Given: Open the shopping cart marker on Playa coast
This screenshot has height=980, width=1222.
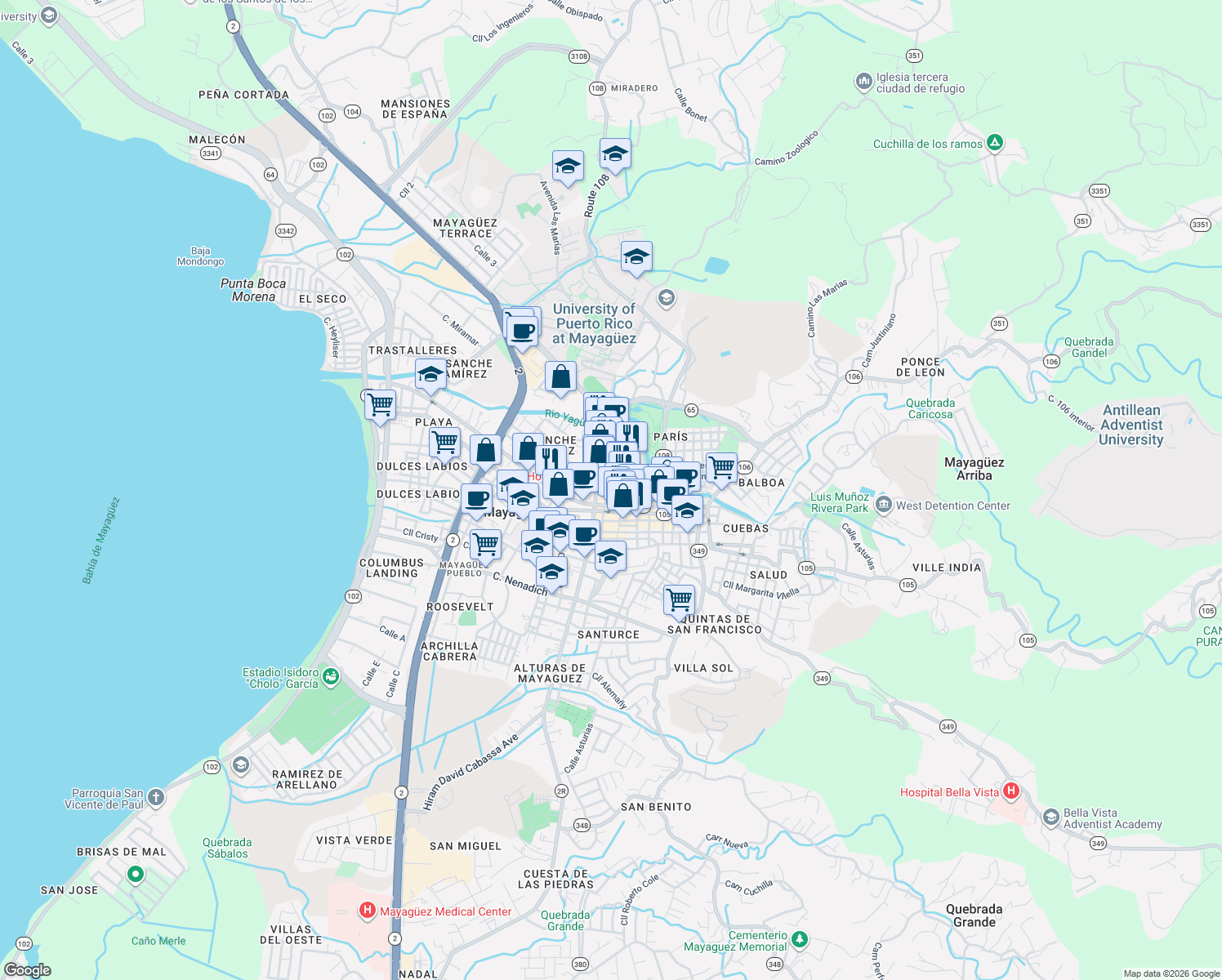Looking at the screenshot, I should coord(380,406).
